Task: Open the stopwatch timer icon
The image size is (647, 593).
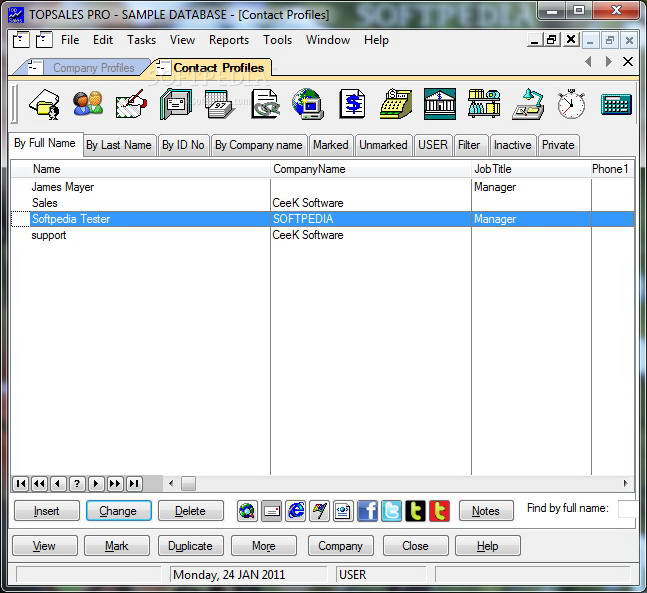Action: click(571, 104)
